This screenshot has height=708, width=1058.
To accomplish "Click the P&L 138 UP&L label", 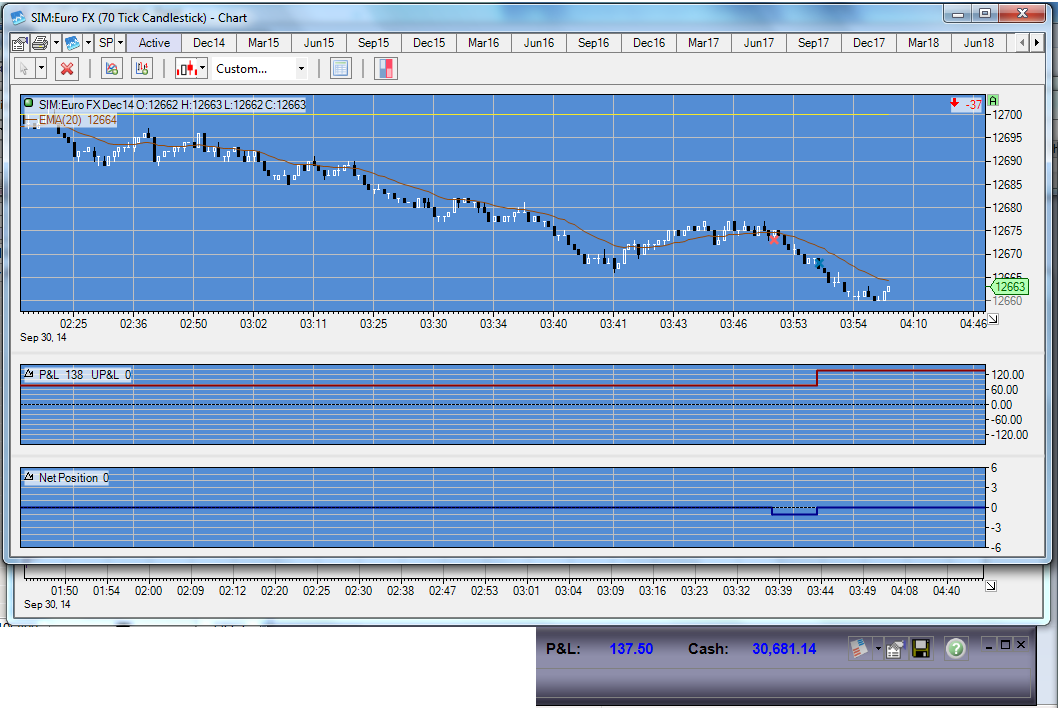I will (84, 375).
